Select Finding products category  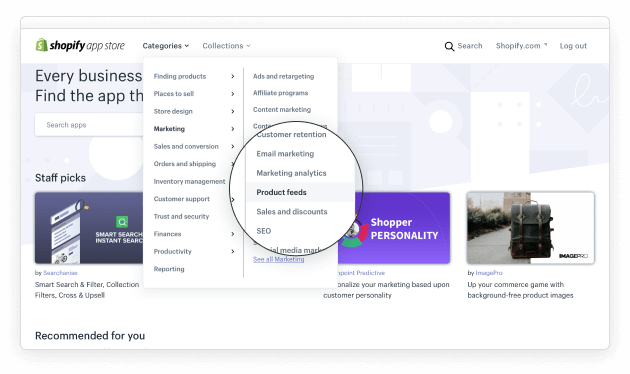(180, 76)
